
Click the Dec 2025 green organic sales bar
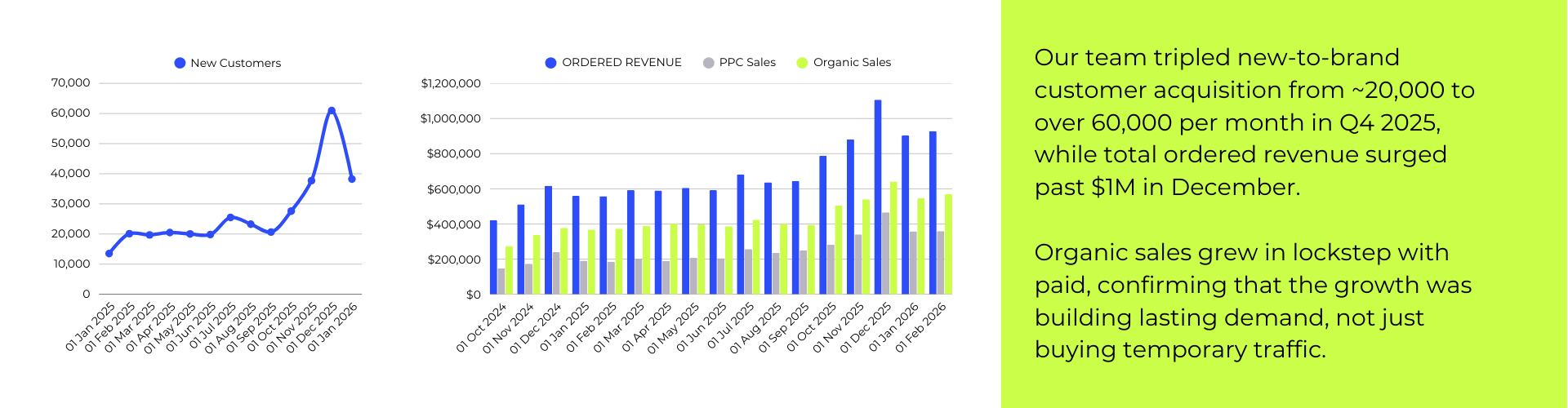(x=893, y=238)
